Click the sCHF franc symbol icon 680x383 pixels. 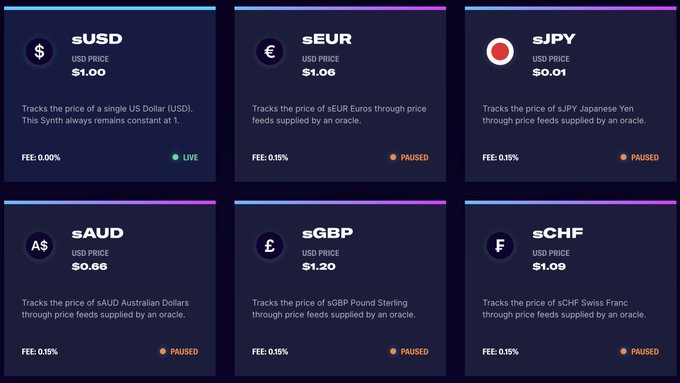pyautogui.click(x=500, y=246)
